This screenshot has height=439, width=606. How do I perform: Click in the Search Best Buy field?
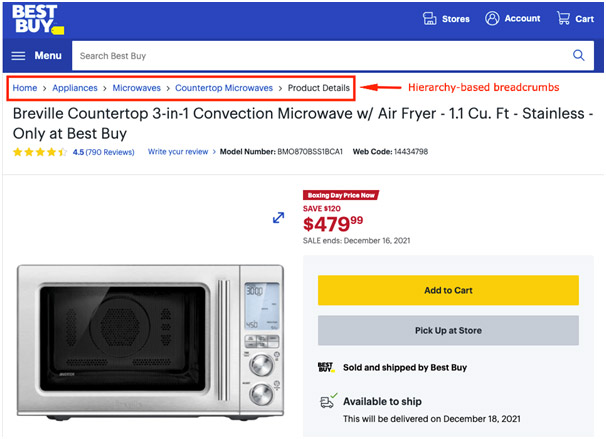320,56
